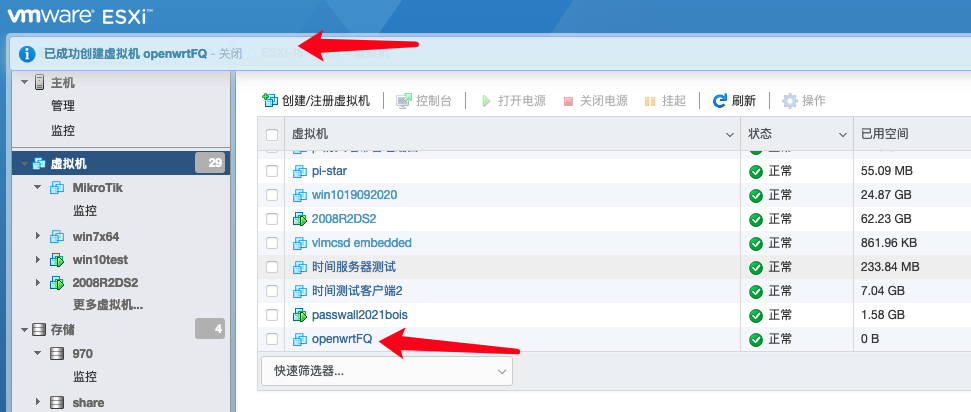Viewport: 971px width, 412px height.
Task: Check the 2008R2DS2 table row checkbox
Action: (x=272, y=219)
